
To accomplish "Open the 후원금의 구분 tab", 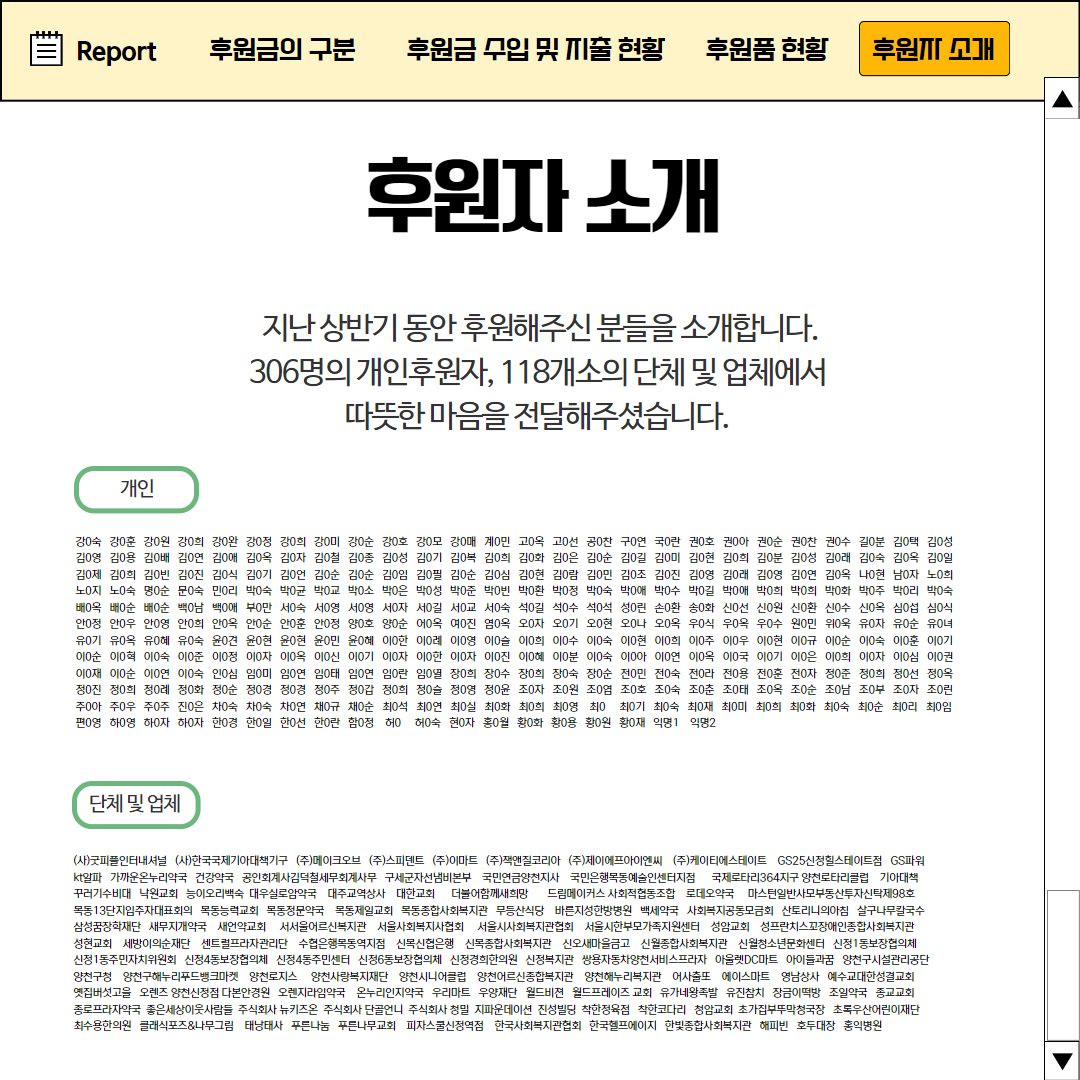I will pyautogui.click(x=282, y=49).
